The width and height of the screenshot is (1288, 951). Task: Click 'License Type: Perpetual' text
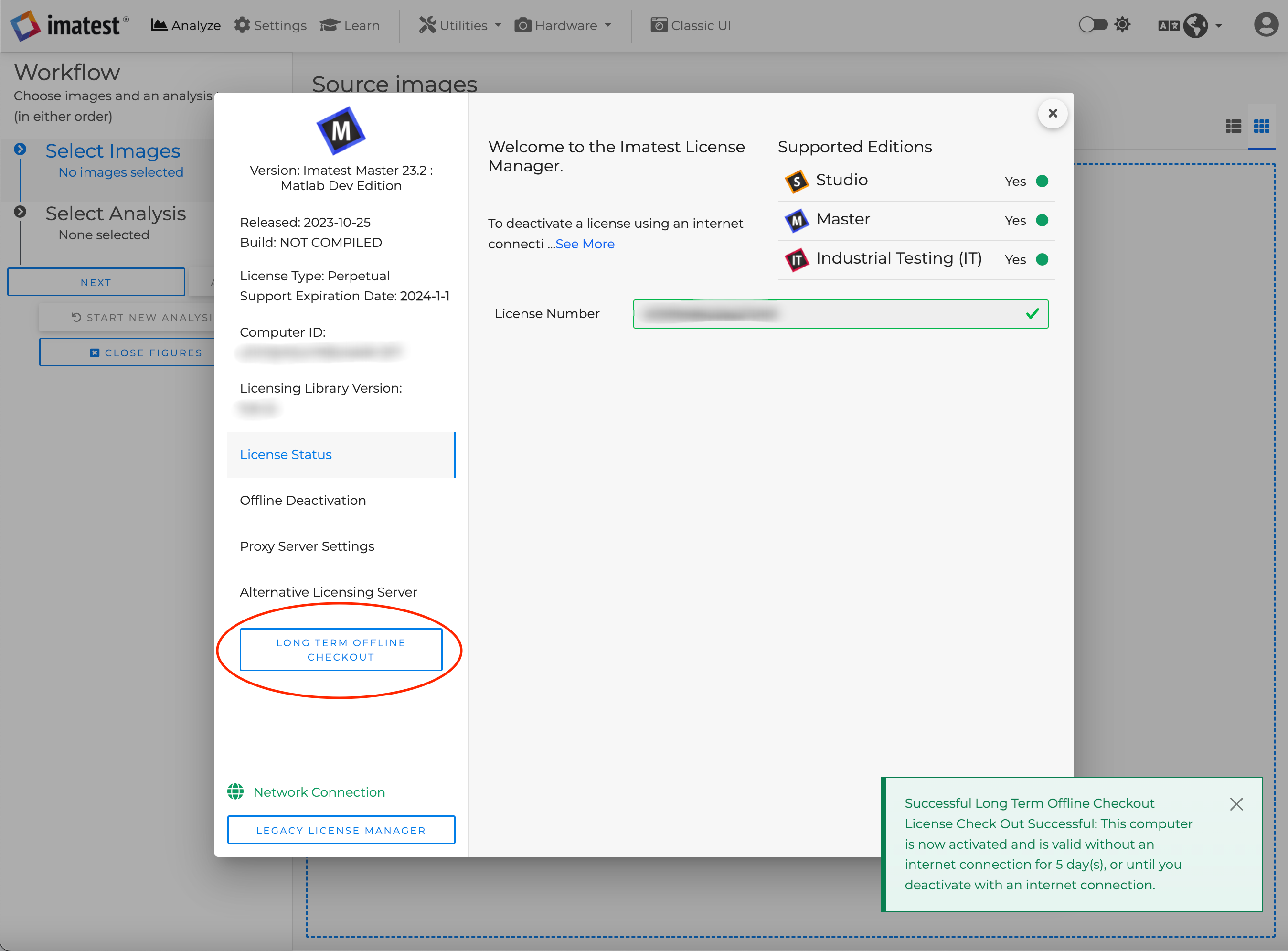pos(315,276)
